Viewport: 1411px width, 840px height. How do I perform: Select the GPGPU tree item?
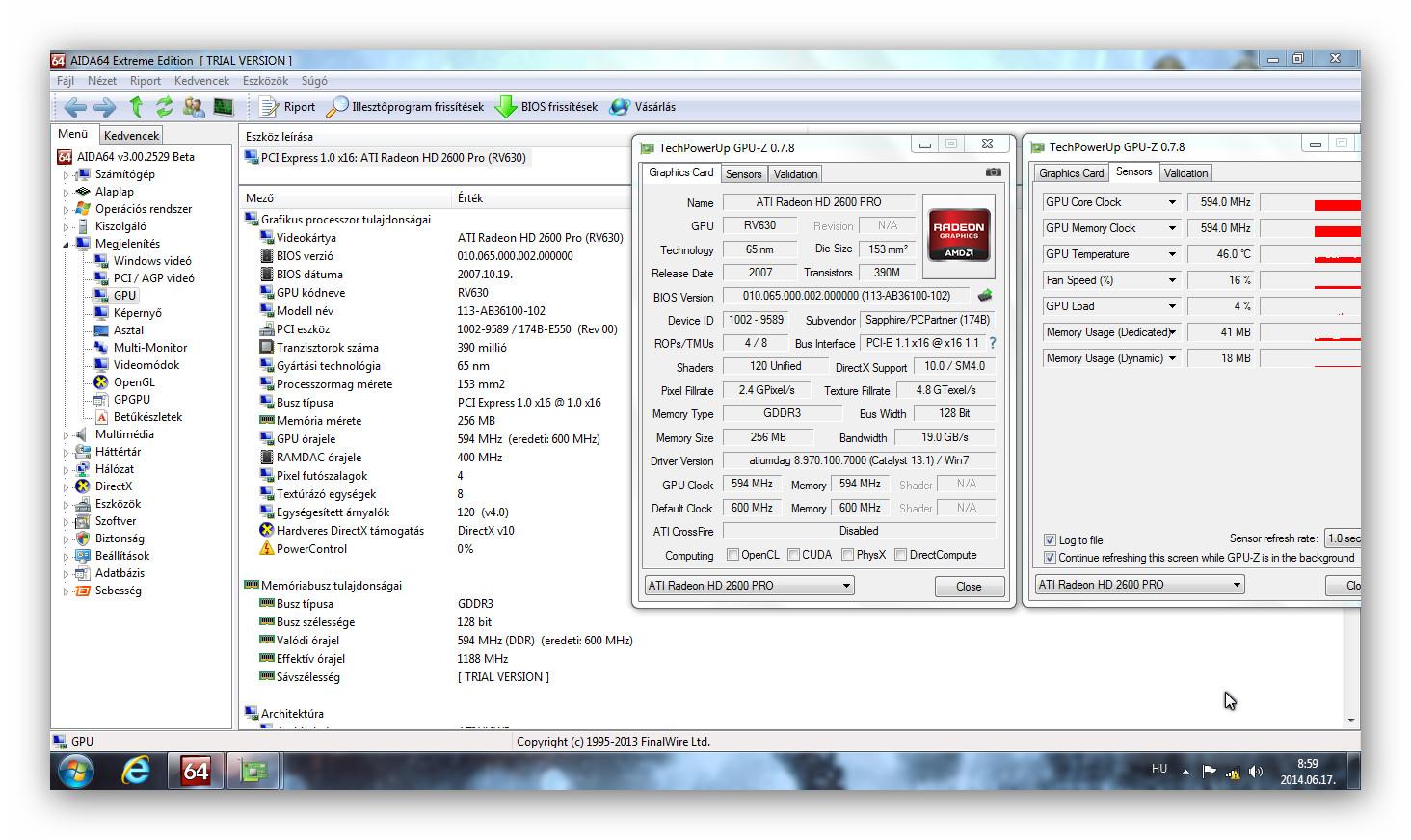pos(131,400)
